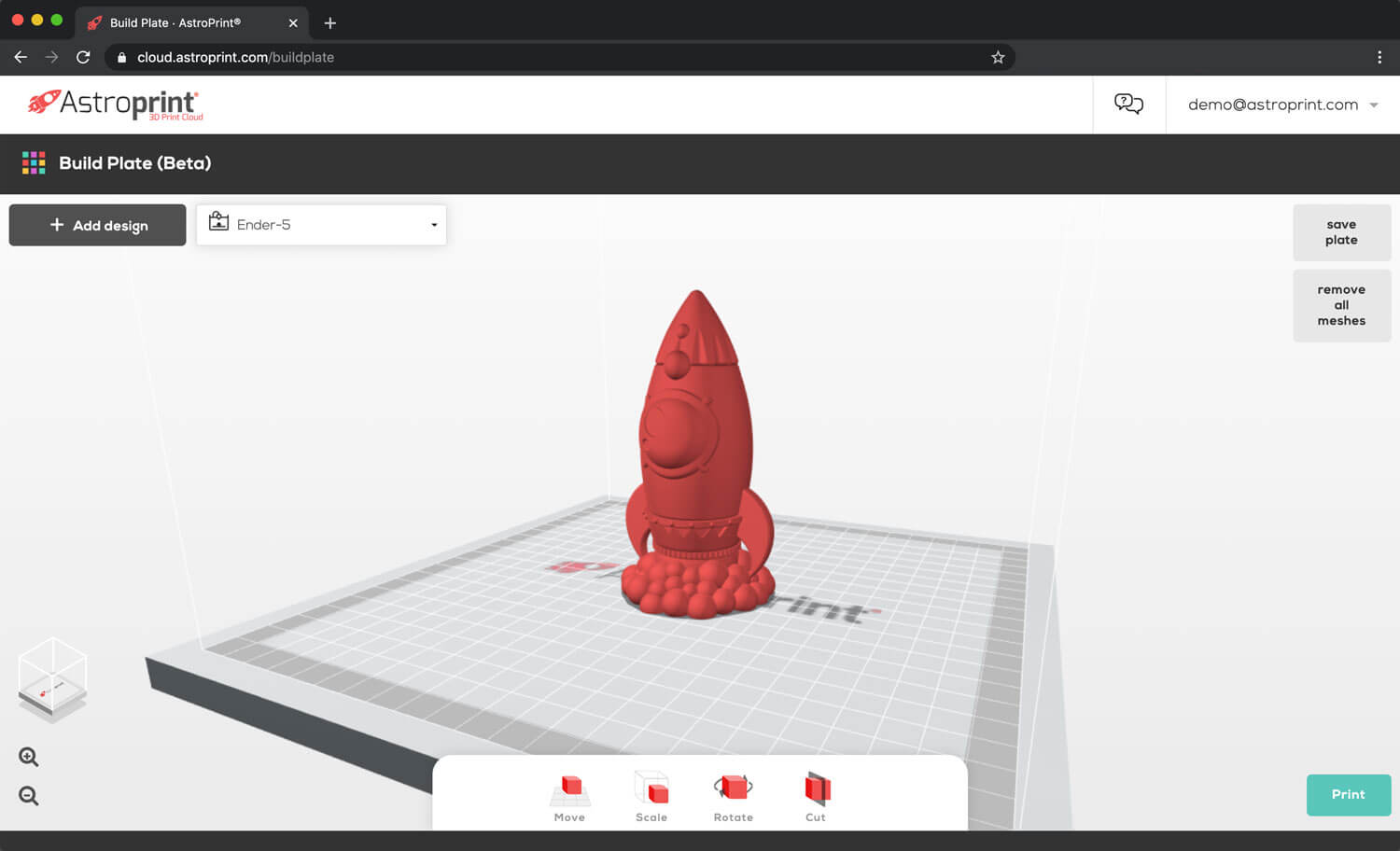Open a new browser tab
The height and width of the screenshot is (851, 1400).
click(x=329, y=22)
